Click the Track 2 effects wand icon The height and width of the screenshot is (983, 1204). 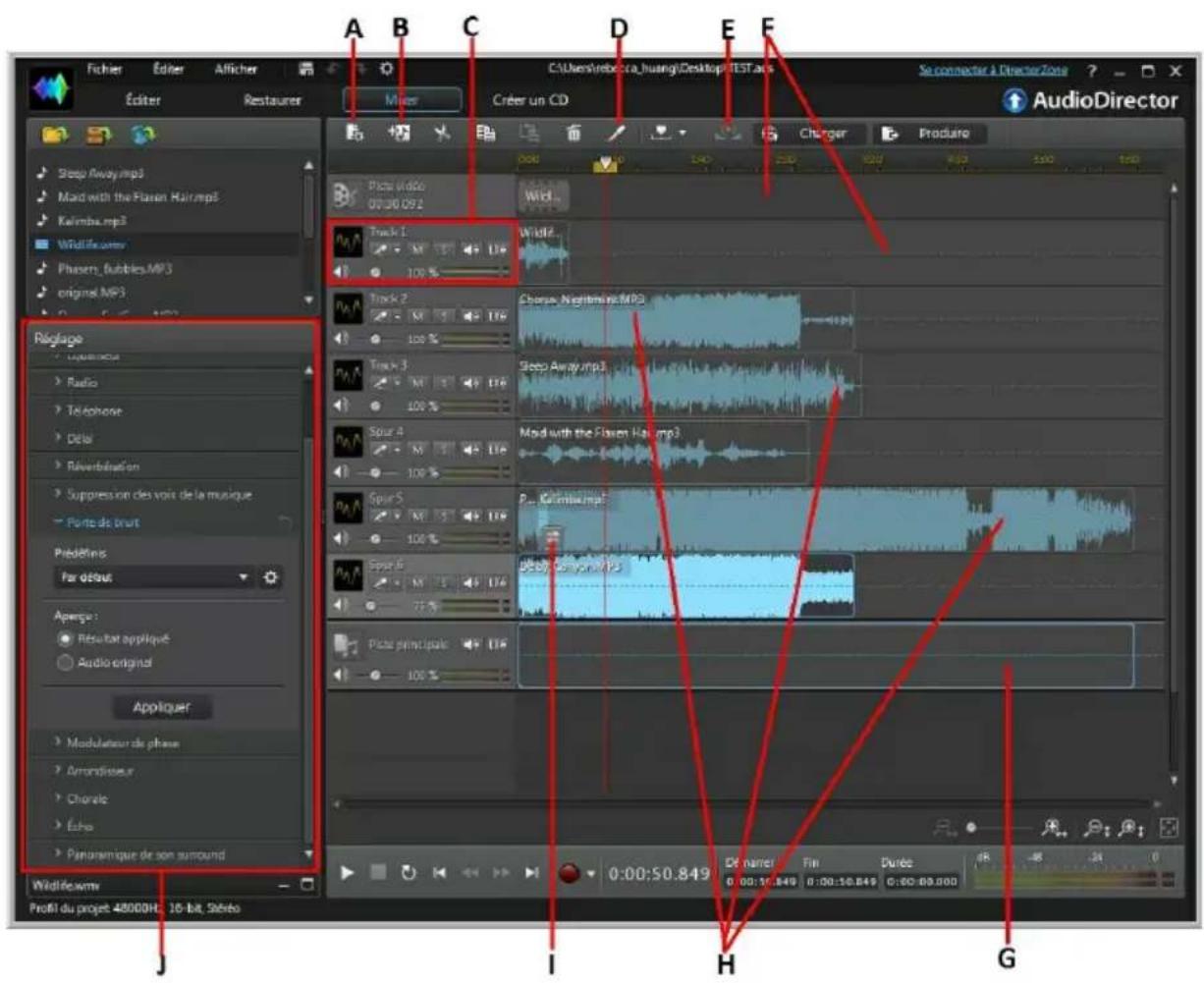click(x=381, y=316)
